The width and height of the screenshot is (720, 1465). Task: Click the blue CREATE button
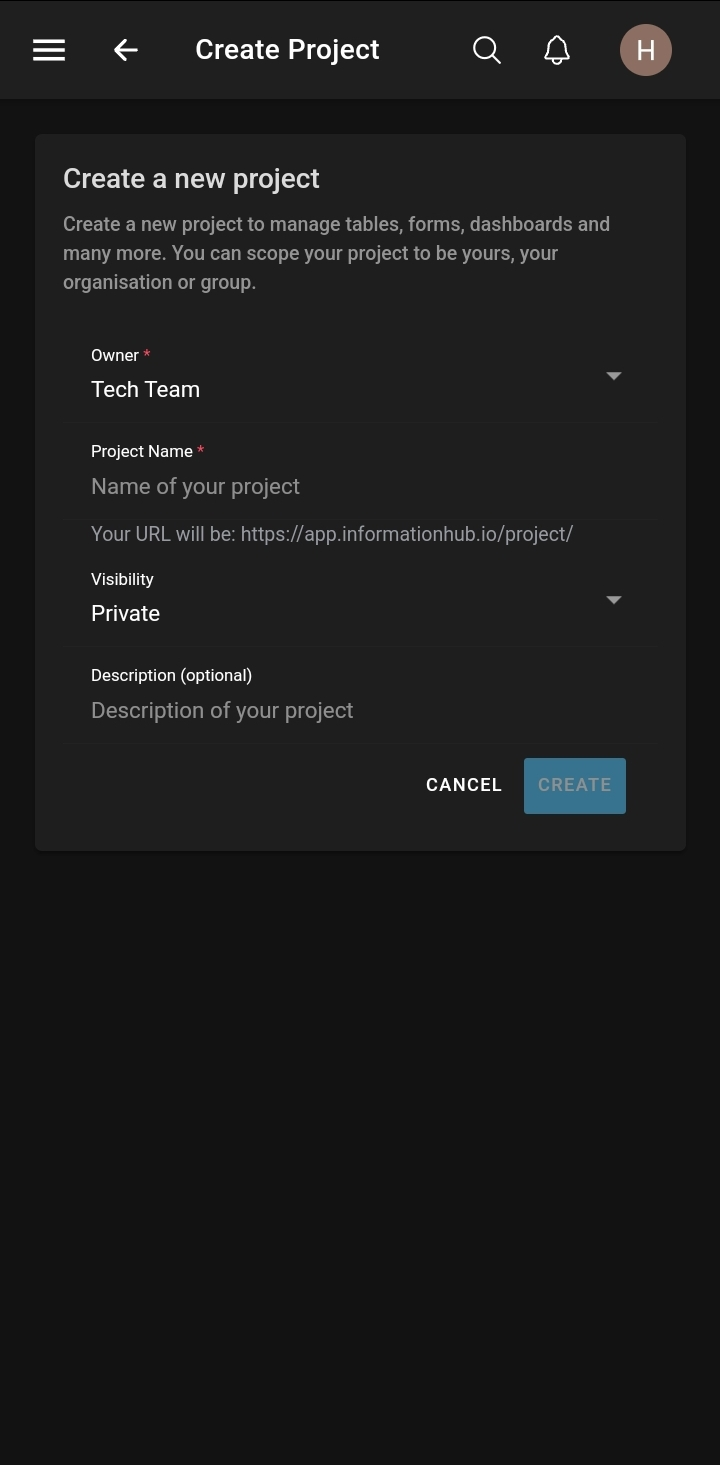[x=575, y=786]
